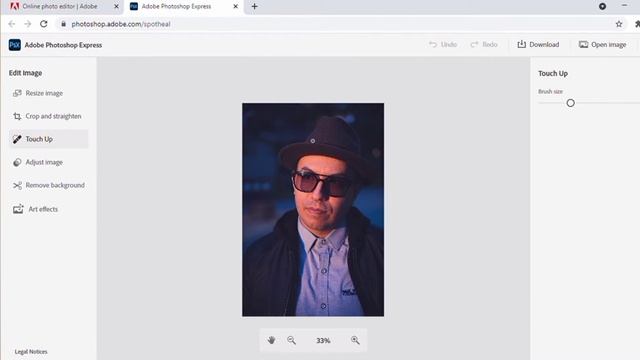Image resolution: width=640 pixels, height=360 pixels.
Task: Click the Crop and straighten icon
Action: coord(17,116)
